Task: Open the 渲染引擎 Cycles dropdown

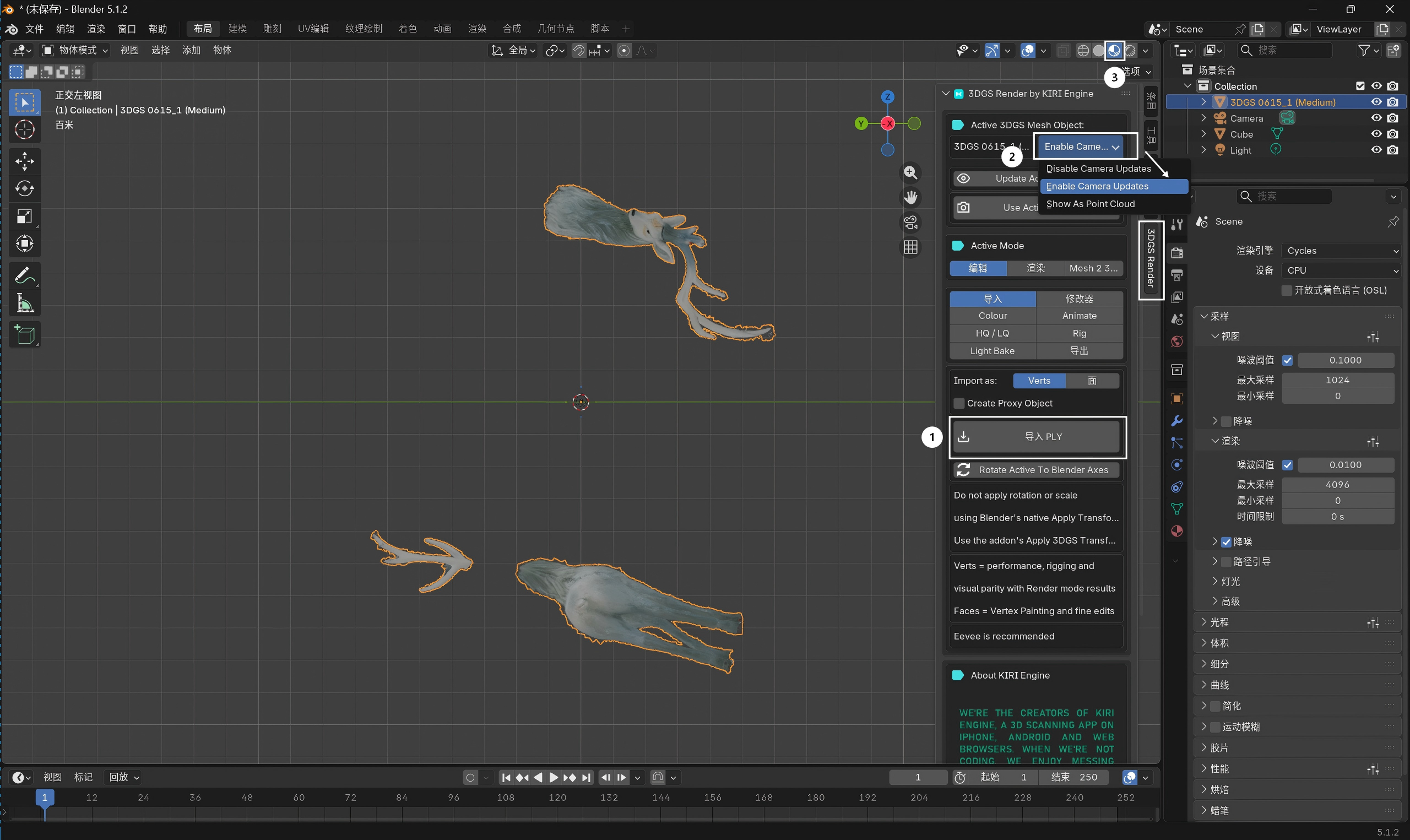Action: pyautogui.click(x=1342, y=251)
